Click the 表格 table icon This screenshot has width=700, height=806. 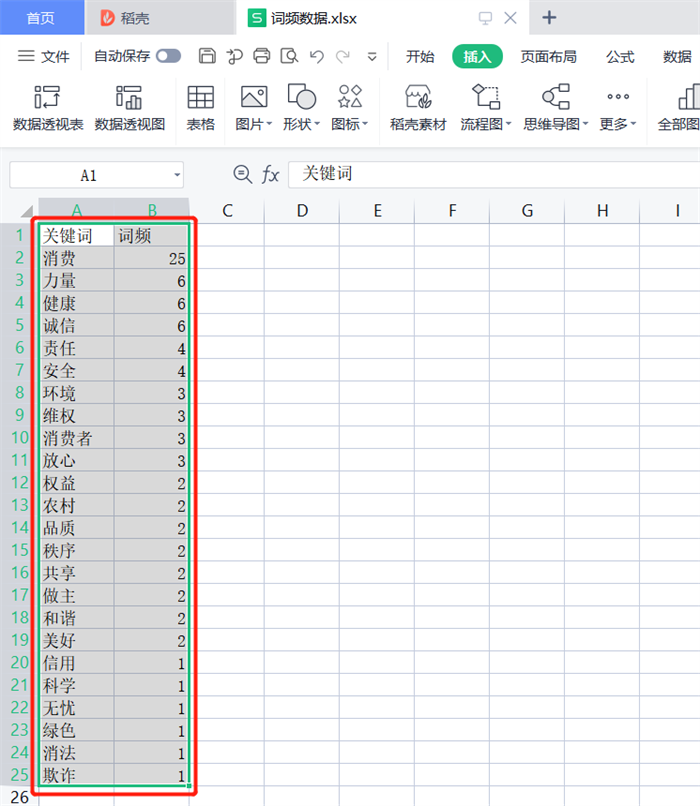(201, 108)
